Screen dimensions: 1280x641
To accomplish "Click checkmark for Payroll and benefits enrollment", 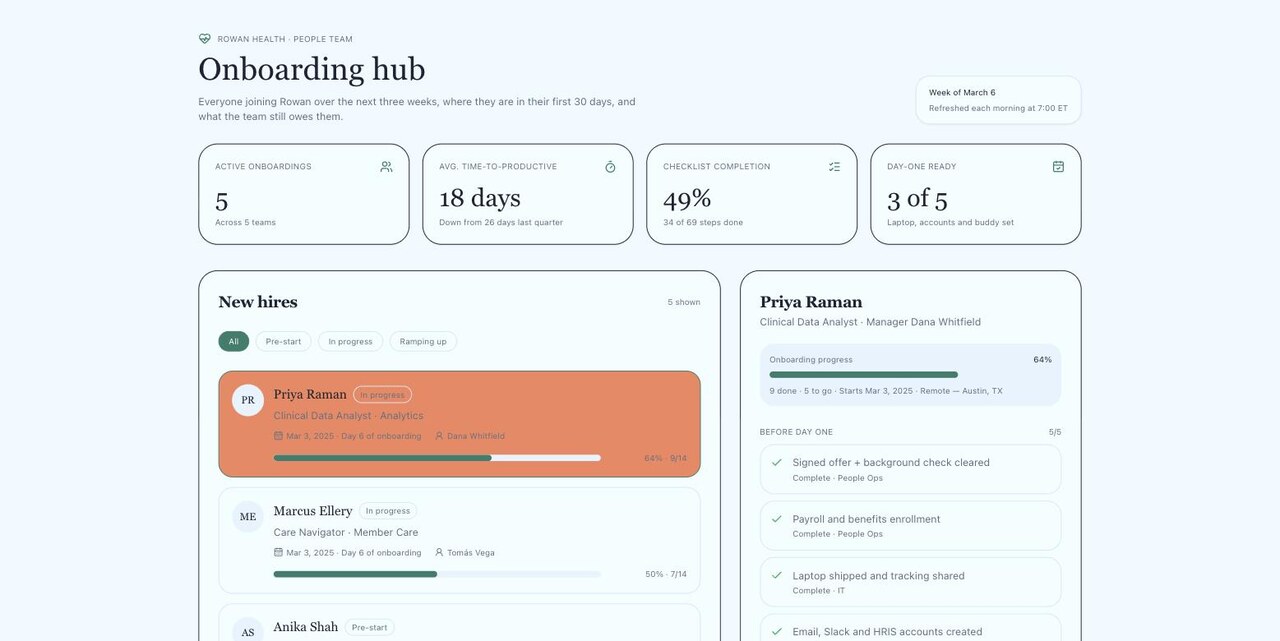I will (776, 519).
